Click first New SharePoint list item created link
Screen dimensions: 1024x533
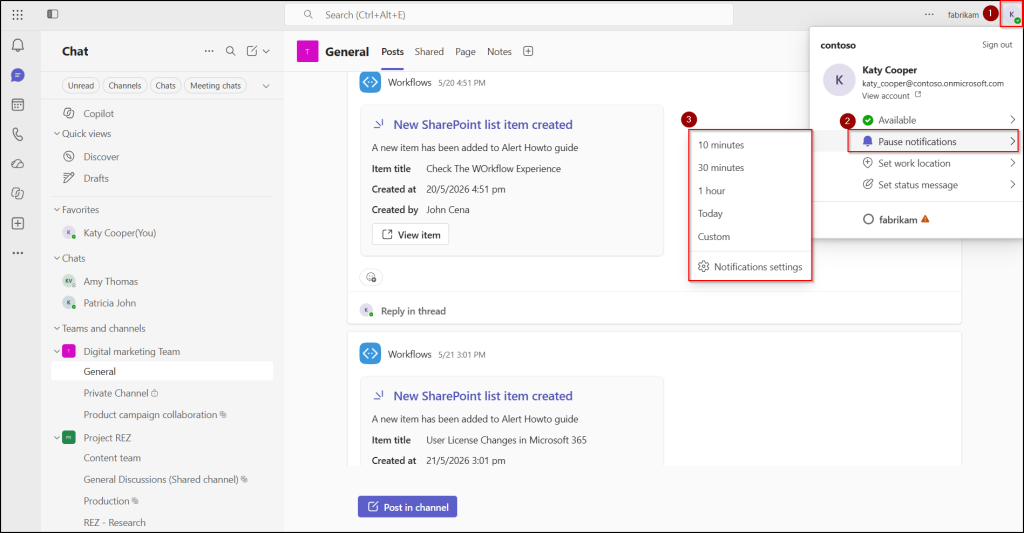pos(483,125)
